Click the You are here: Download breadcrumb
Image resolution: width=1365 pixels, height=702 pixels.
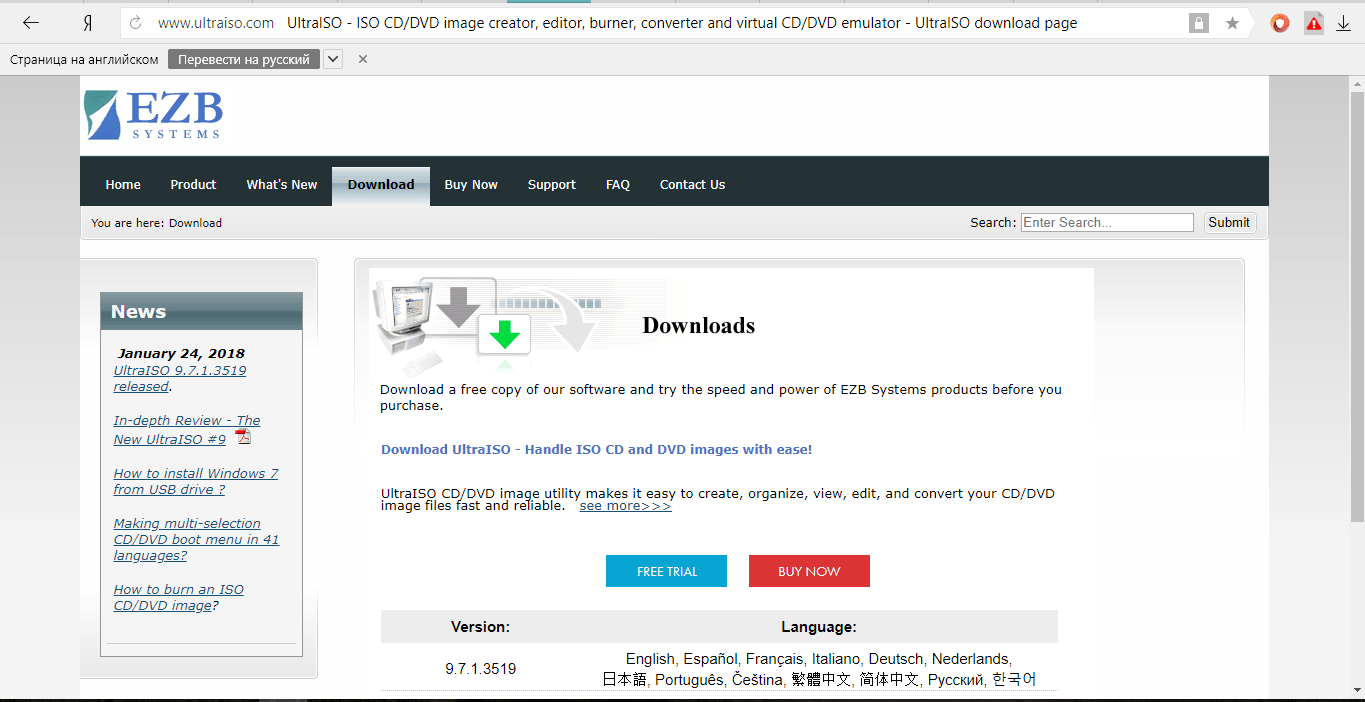[156, 223]
